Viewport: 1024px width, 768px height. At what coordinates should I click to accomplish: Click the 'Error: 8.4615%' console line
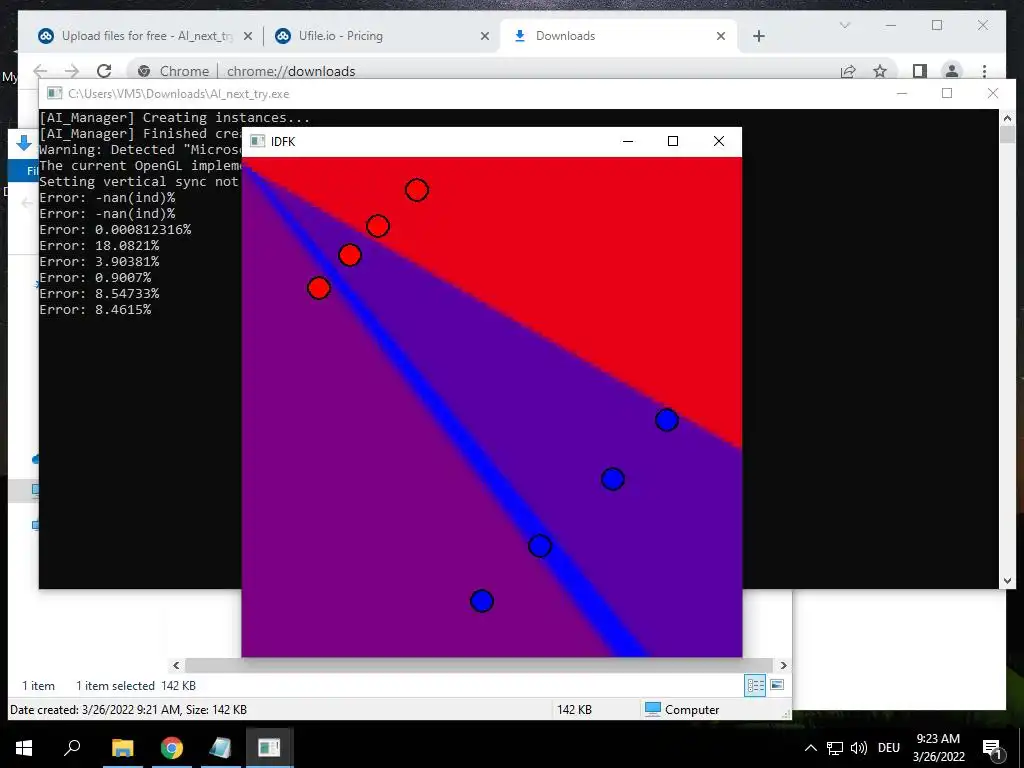point(95,310)
